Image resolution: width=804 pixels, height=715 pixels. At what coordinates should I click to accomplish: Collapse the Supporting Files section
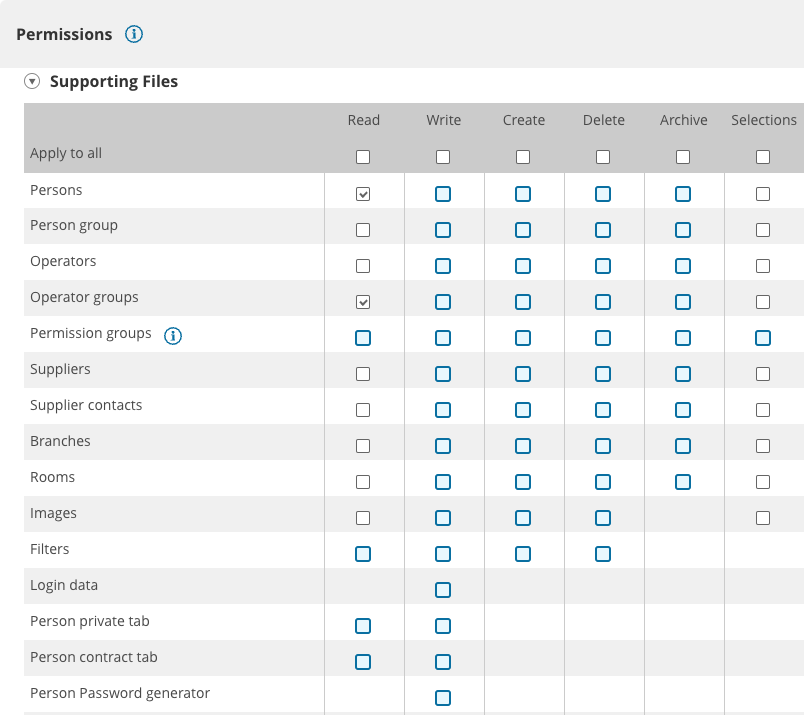tap(31, 80)
